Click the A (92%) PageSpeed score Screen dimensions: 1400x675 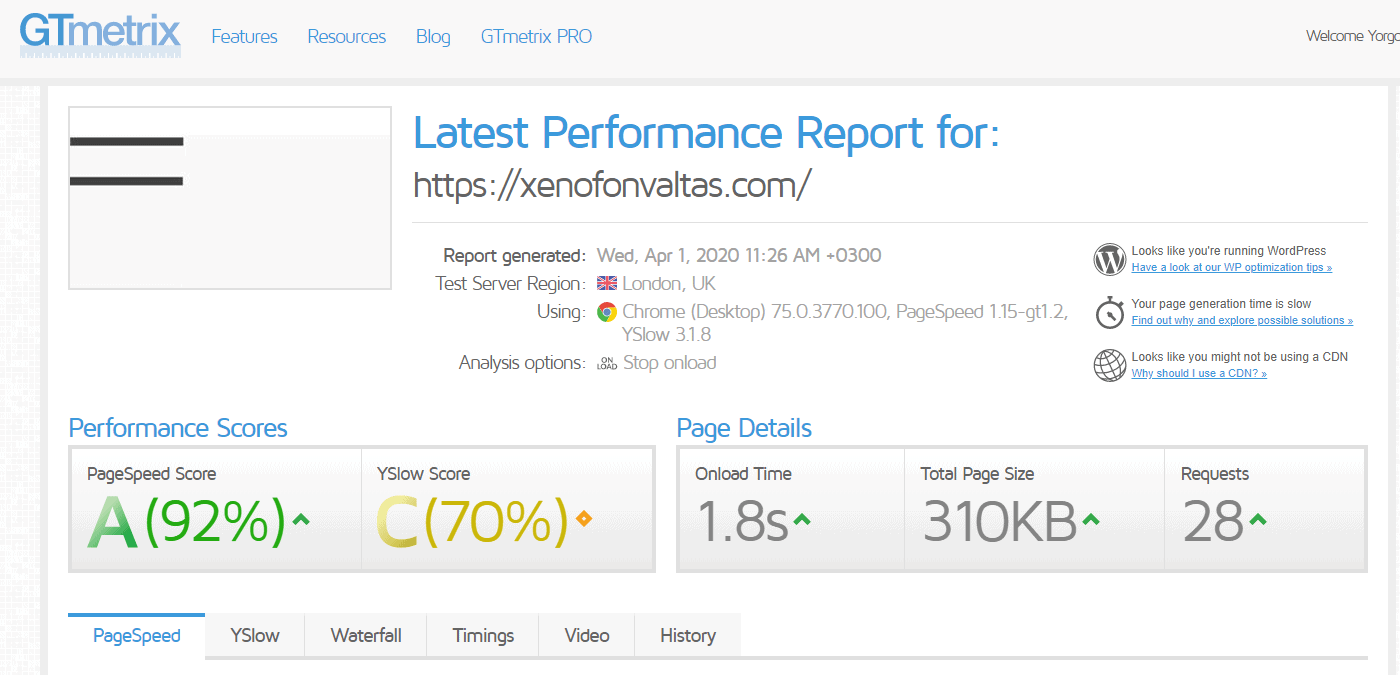186,523
